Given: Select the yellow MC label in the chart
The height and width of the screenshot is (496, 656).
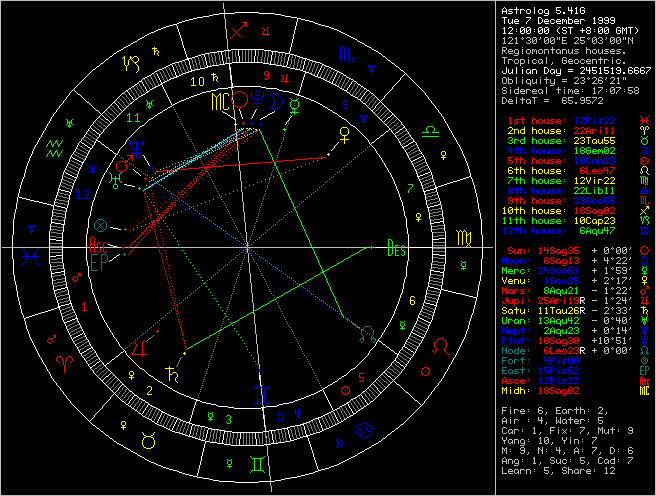Looking at the screenshot, I should coord(220,101).
